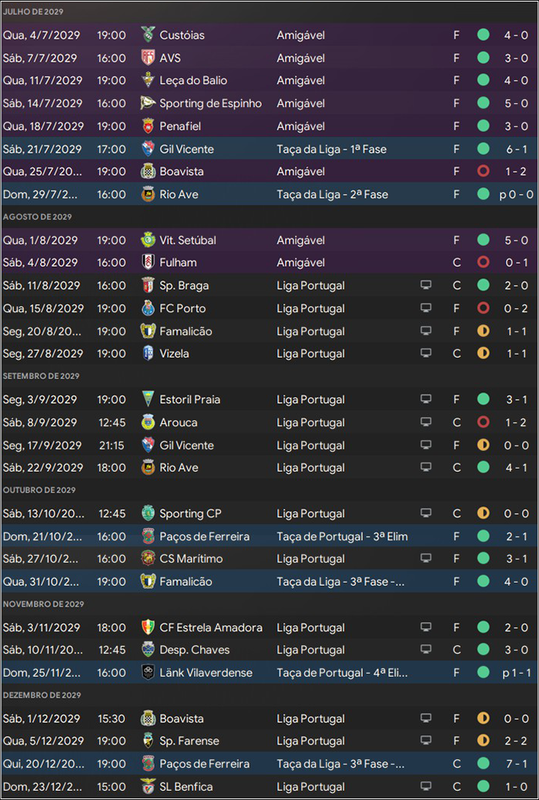
Task: Click the Custóias club badge icon
Action: click(x=148, y=35)
